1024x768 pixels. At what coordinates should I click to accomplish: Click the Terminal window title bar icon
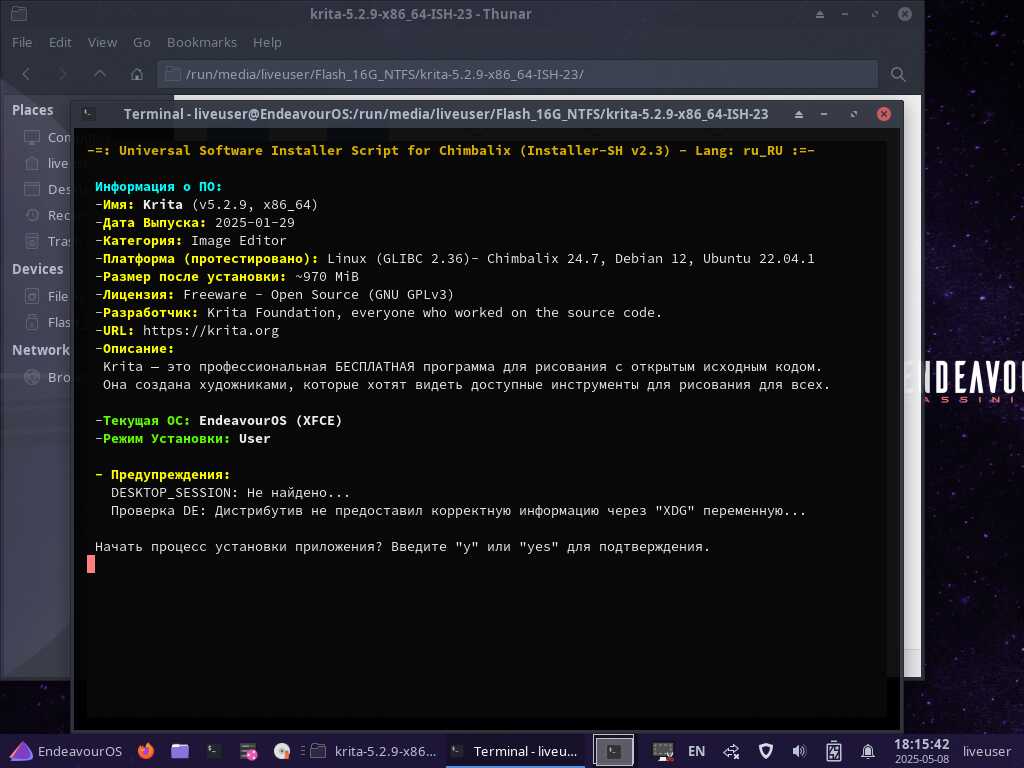coord(88,114)
